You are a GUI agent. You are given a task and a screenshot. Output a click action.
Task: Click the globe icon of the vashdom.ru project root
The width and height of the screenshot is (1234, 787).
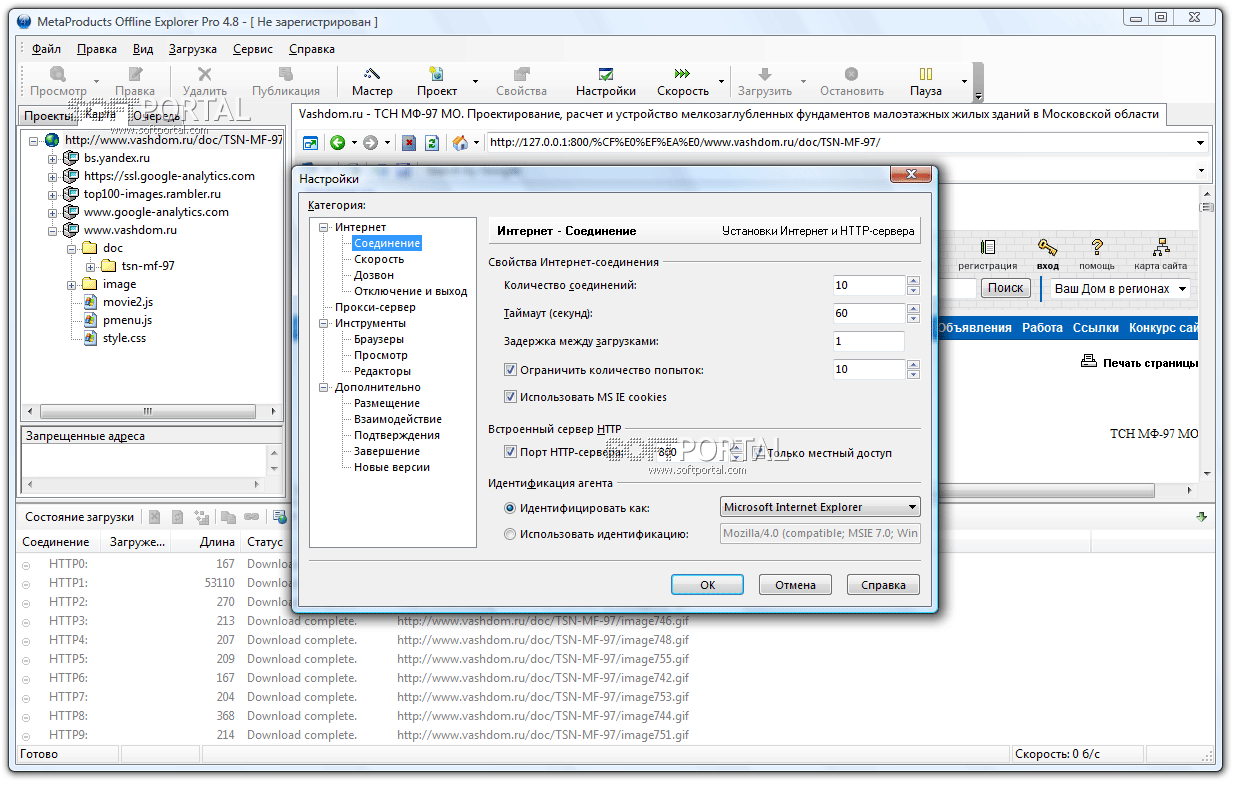pyautogui.click(x=52, y=140)
